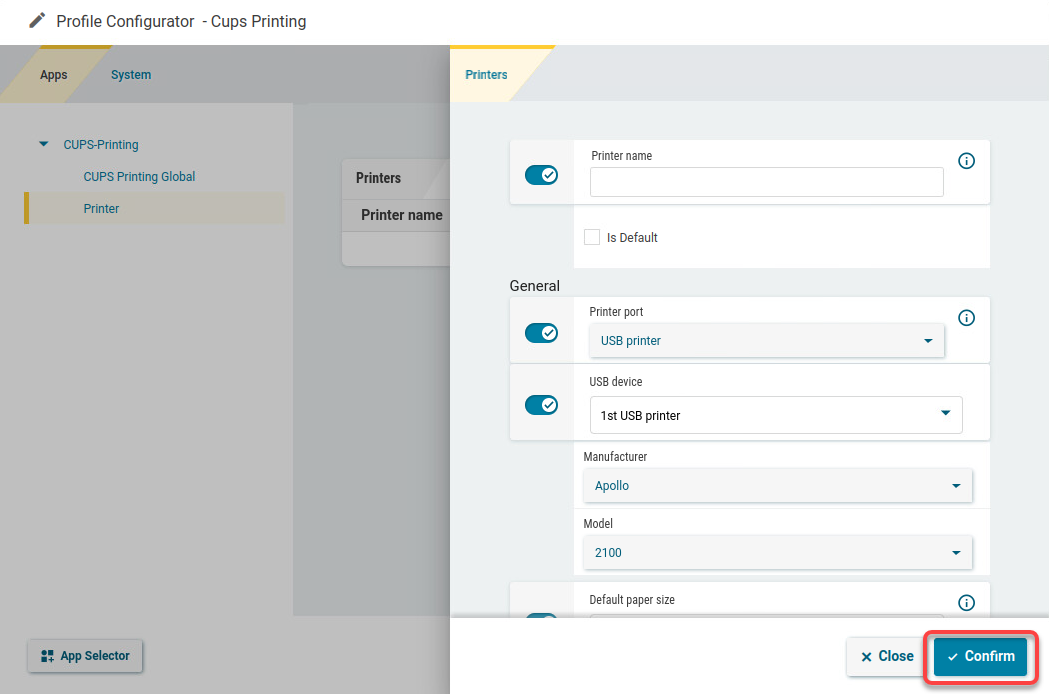Switch to the Apps tab
The height and width of the screenshot is (694, 1049).
point(54,75)
